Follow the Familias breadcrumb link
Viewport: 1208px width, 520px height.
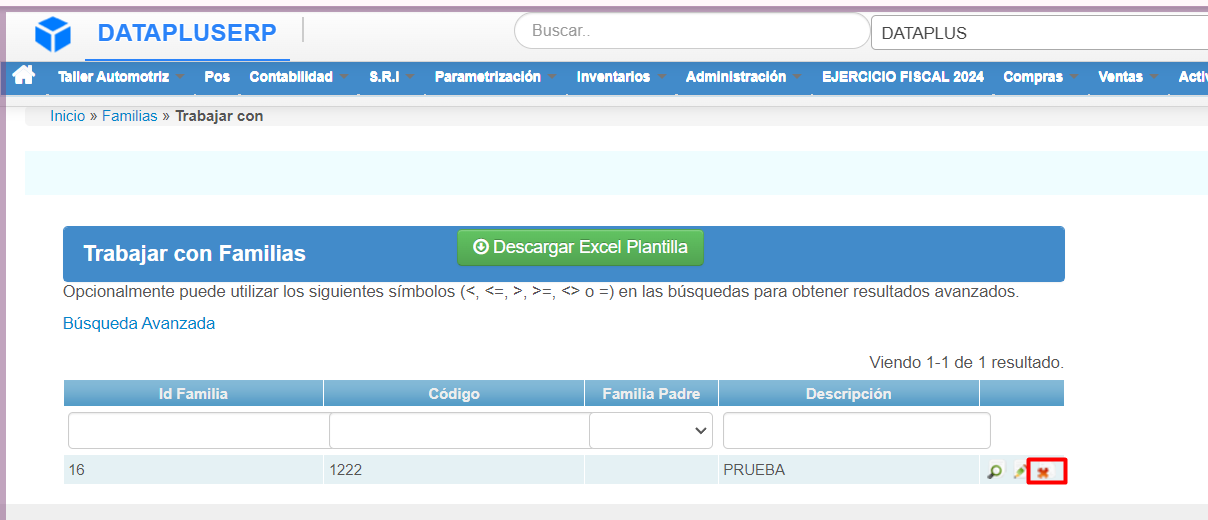130,116
